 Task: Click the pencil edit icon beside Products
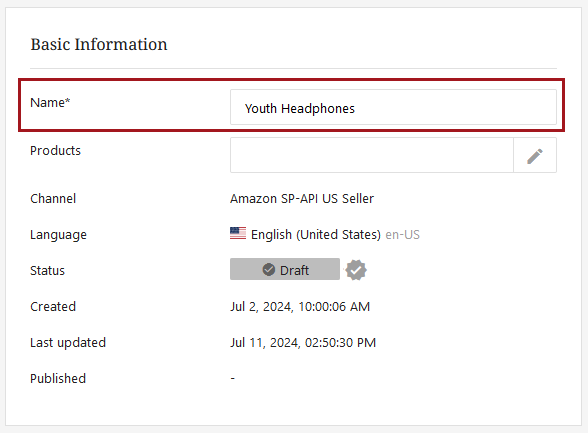coord(535,156)
